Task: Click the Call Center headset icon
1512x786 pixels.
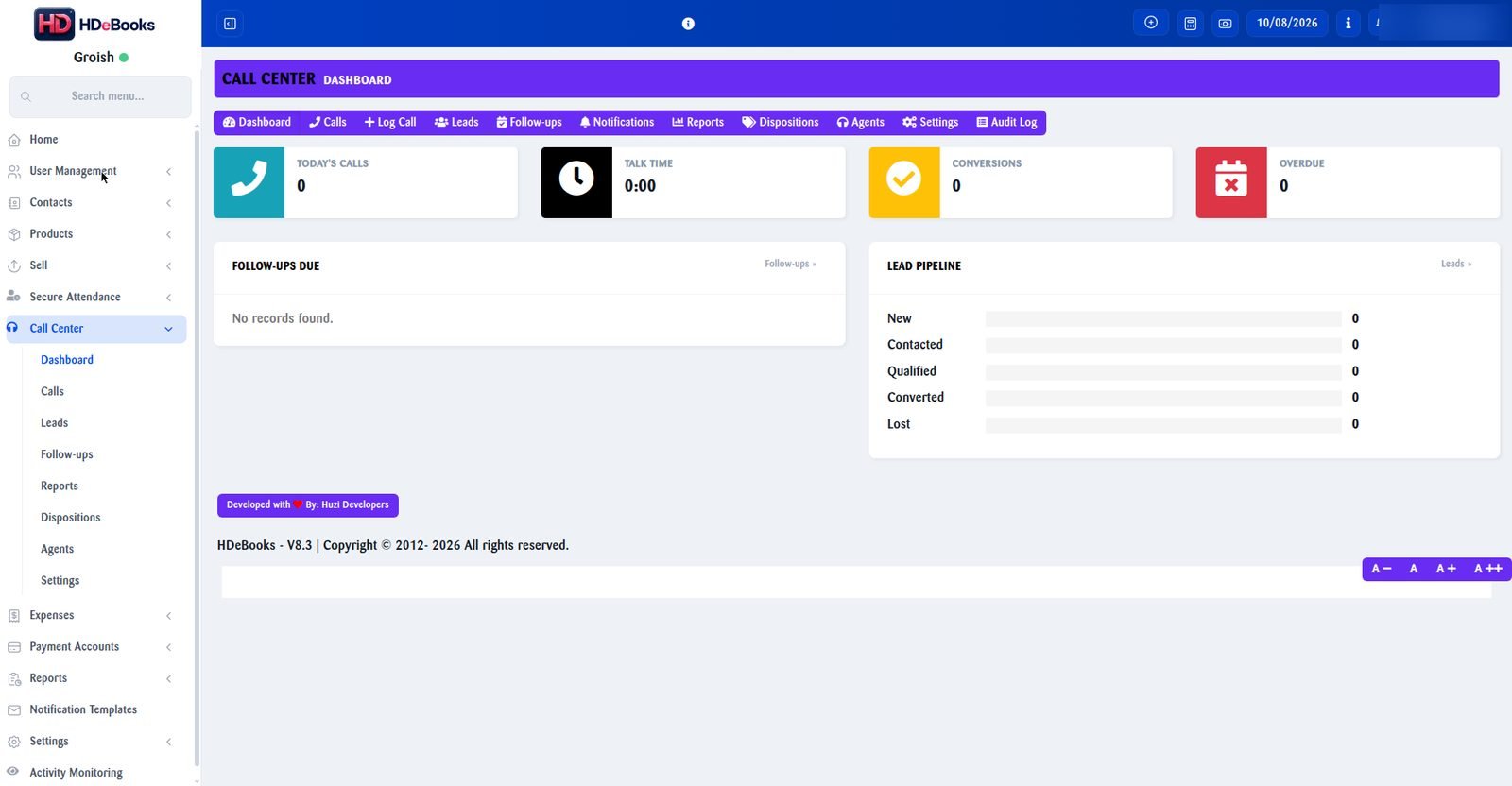Action: [x=12, y=328]
